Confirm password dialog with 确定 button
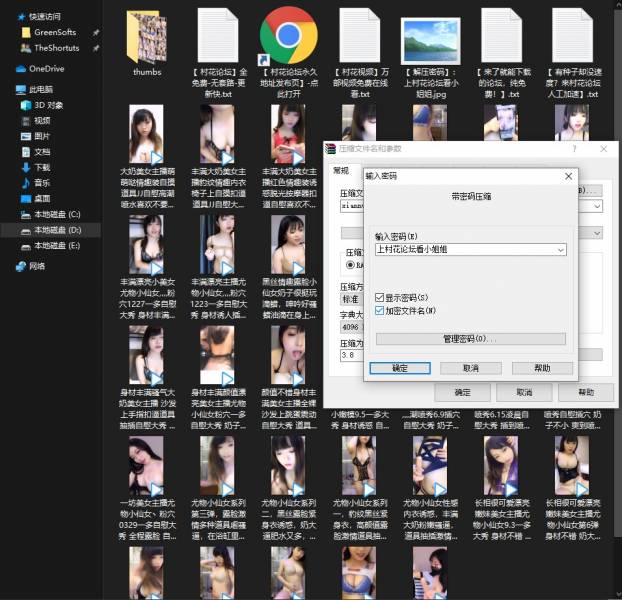 click(399, 368)
